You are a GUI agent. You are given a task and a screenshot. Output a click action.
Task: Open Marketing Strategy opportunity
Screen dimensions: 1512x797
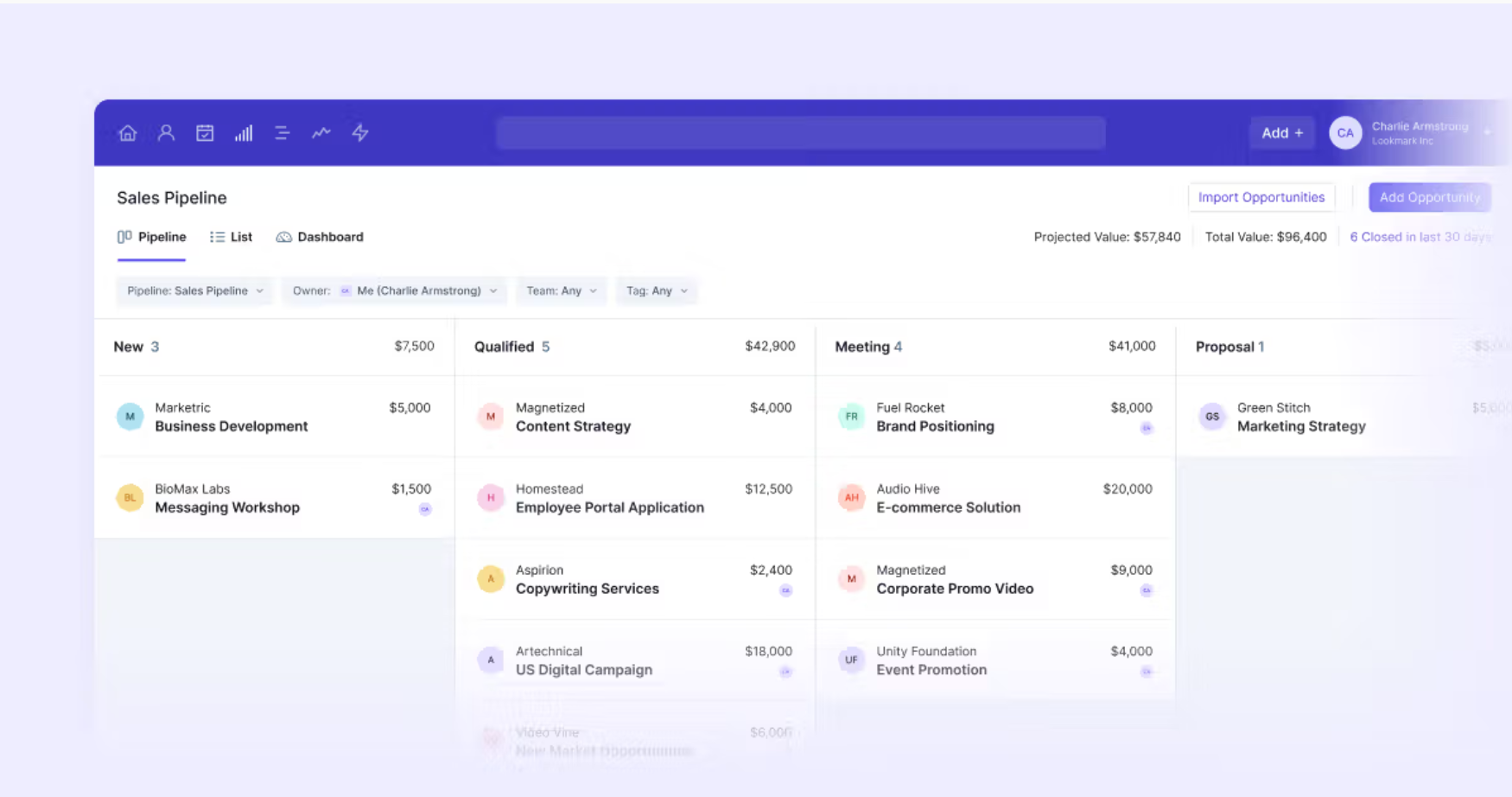pos(1301,426)
